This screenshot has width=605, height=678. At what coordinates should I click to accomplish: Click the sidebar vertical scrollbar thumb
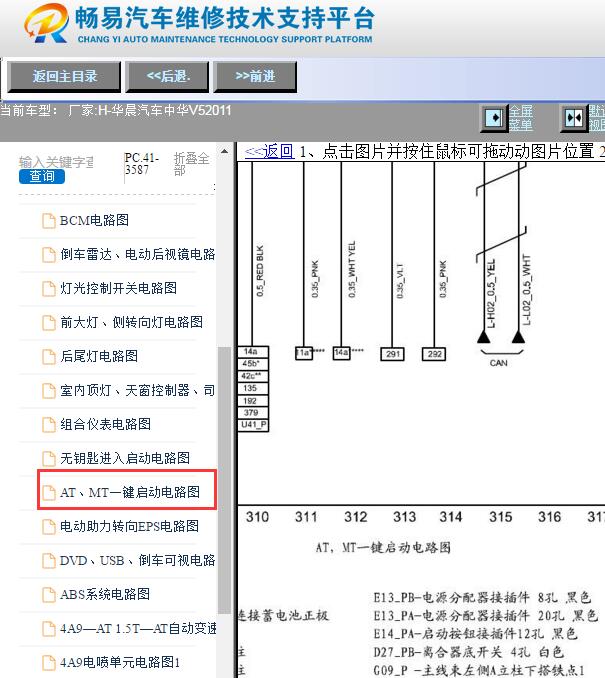(224, 480)
